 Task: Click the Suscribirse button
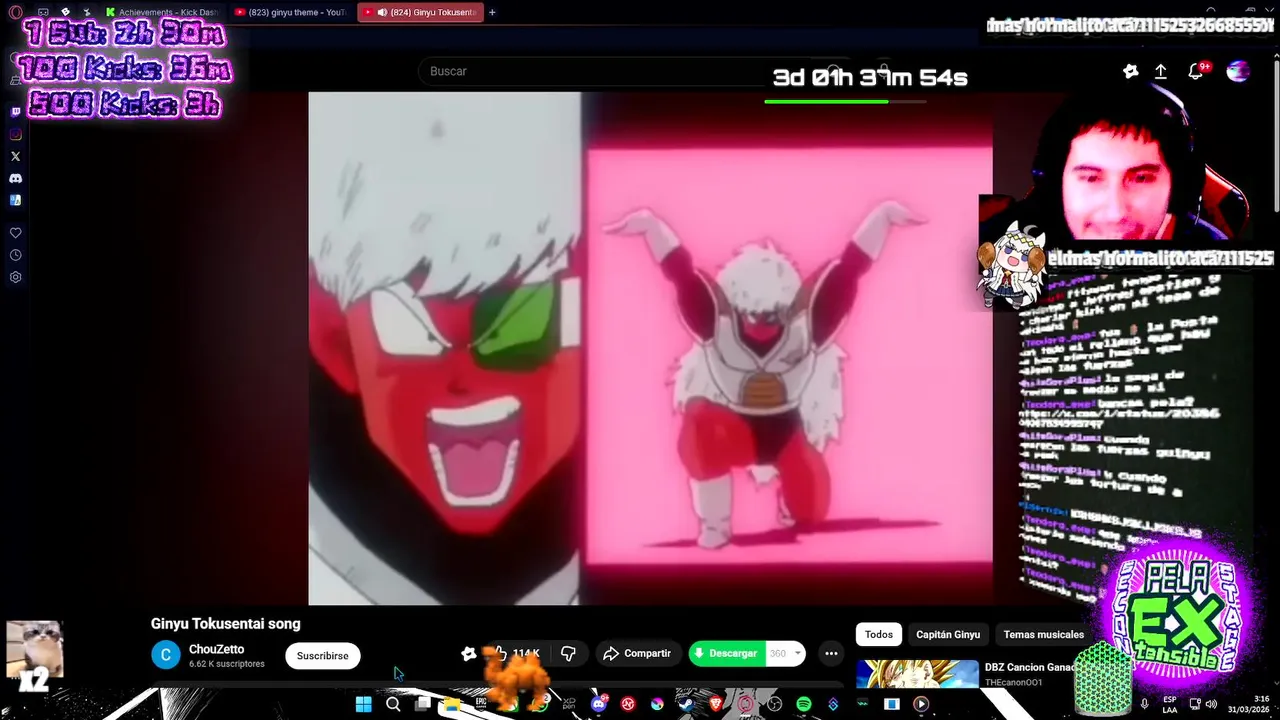[322, 655]
